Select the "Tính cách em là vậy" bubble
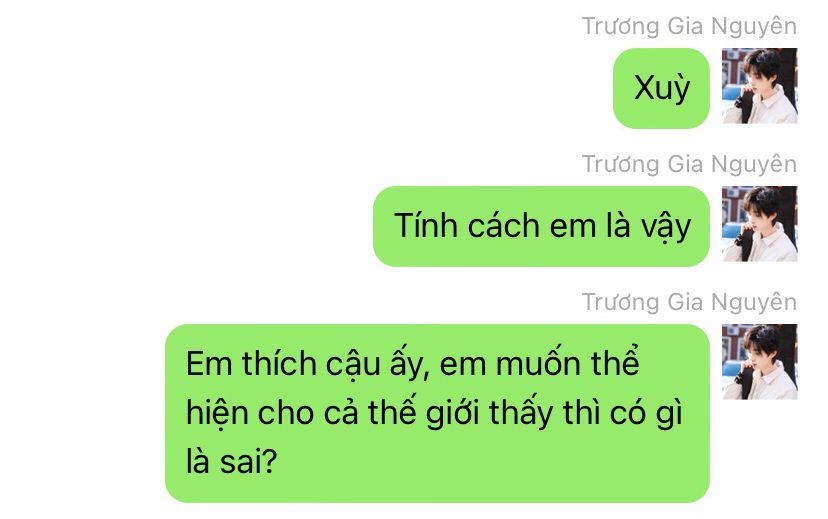828x519 pixels. pos(541,226)
